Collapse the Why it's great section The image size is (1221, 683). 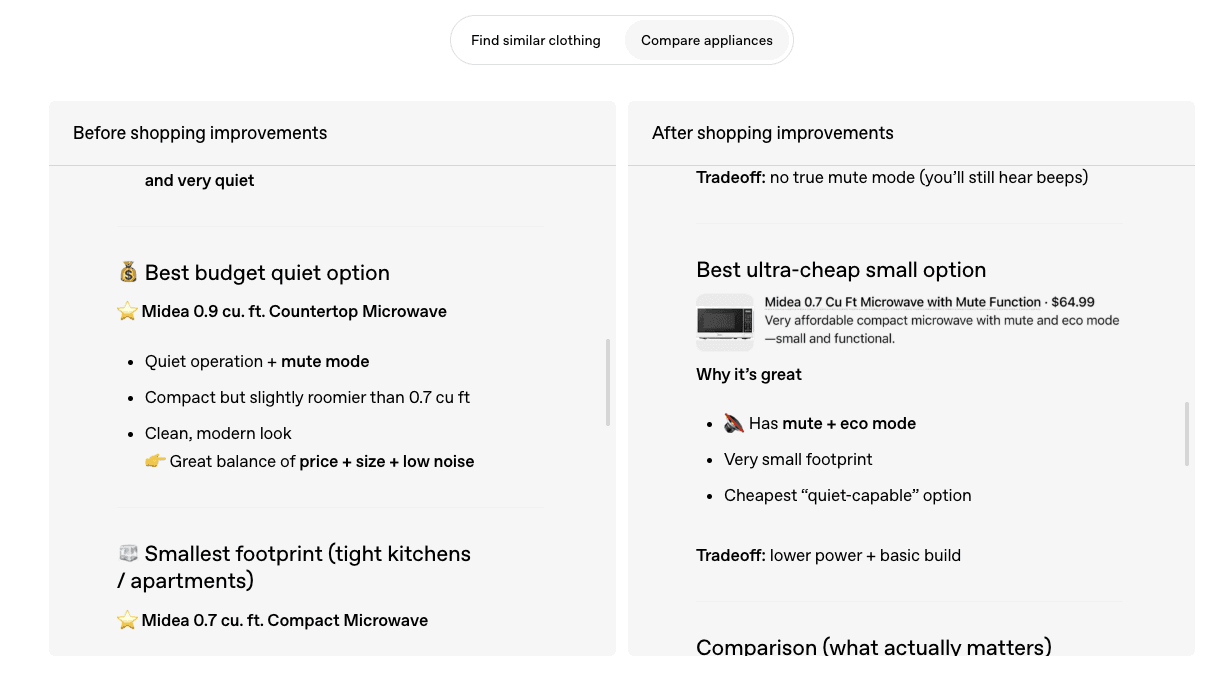748,374
